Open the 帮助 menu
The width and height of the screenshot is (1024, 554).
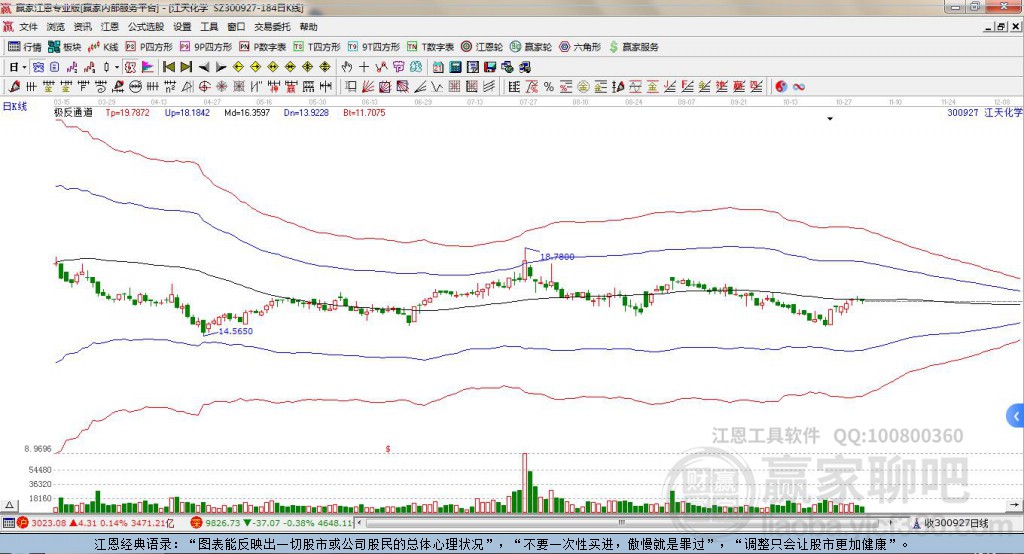[308, 27]
